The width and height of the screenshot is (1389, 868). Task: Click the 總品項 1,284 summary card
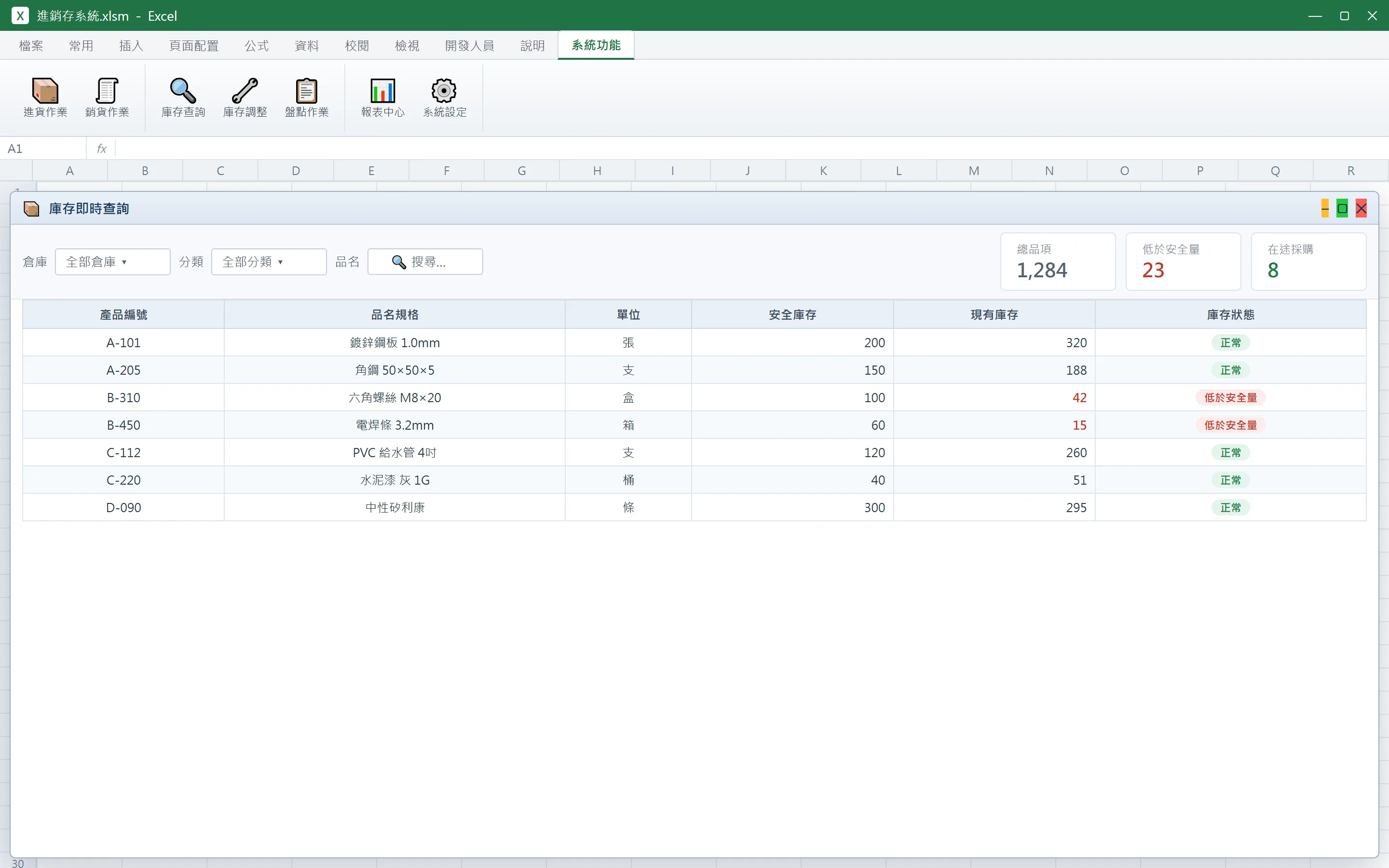1058,261
